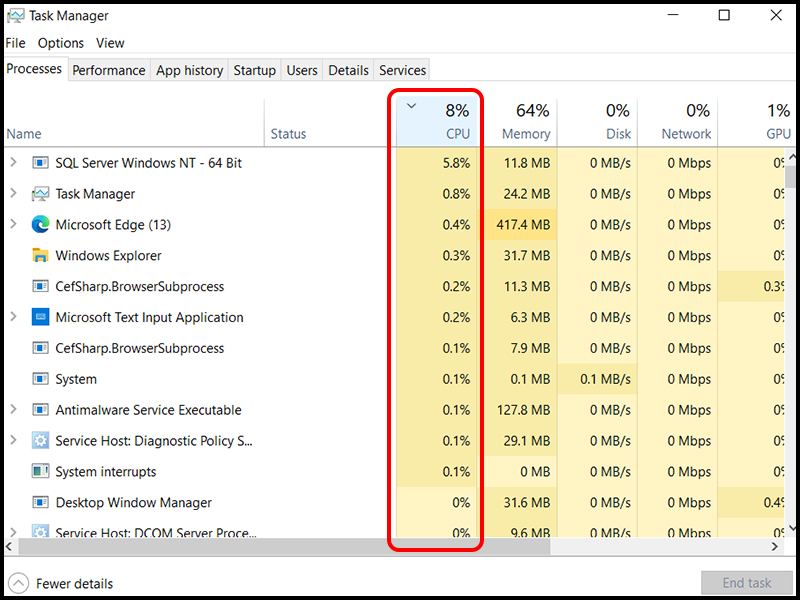Viewport: 800px width, 600px height.
Task: Select the Microsoft Edge icon in the list
Action: coord(41,224)
